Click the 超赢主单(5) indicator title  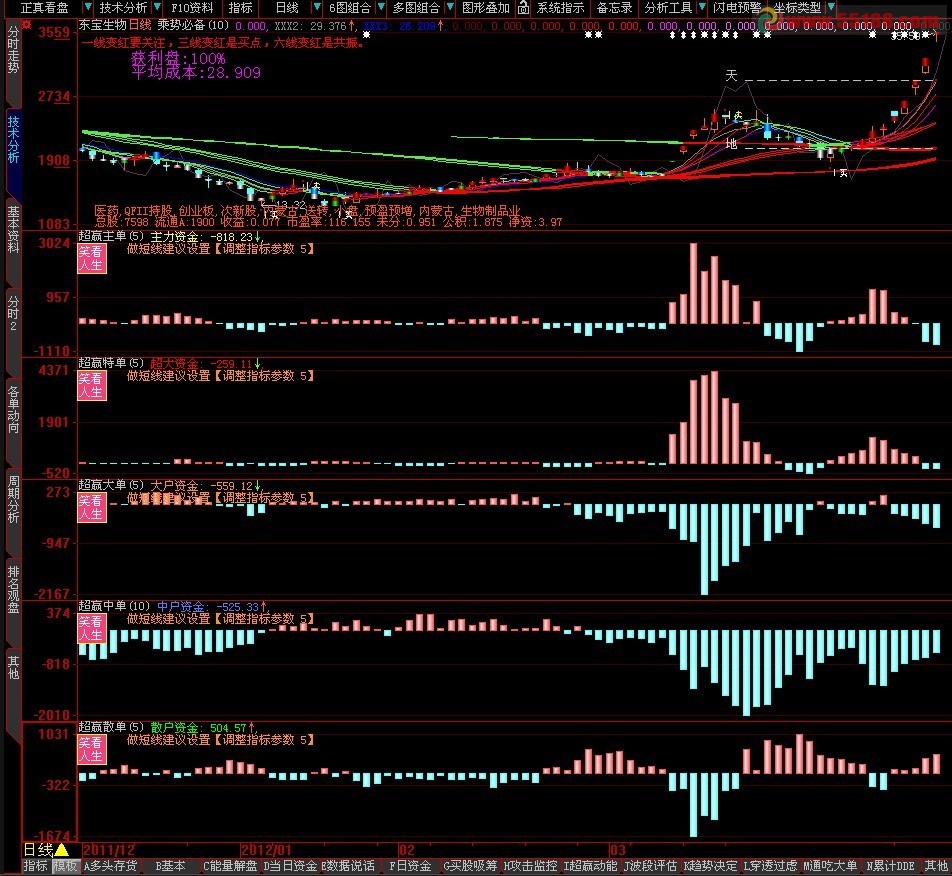pos(111,236)
